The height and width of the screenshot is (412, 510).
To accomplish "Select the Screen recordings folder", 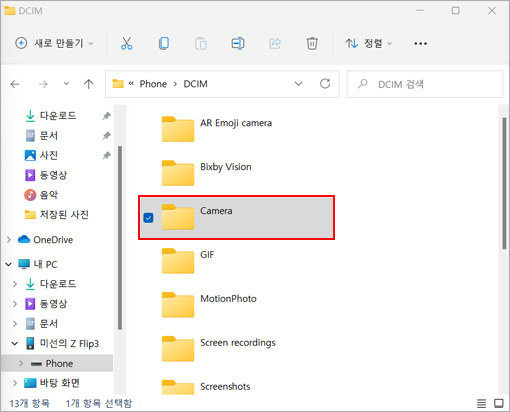I will pyautogui.click(x=236, y=349).
